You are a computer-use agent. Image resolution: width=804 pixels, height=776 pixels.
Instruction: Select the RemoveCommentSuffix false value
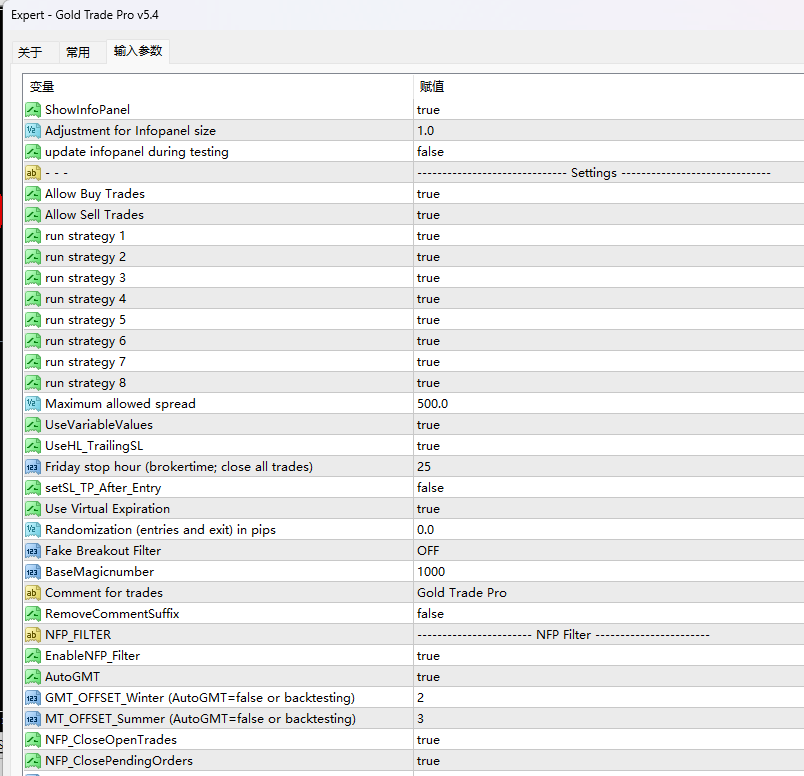tap(430, 614)
